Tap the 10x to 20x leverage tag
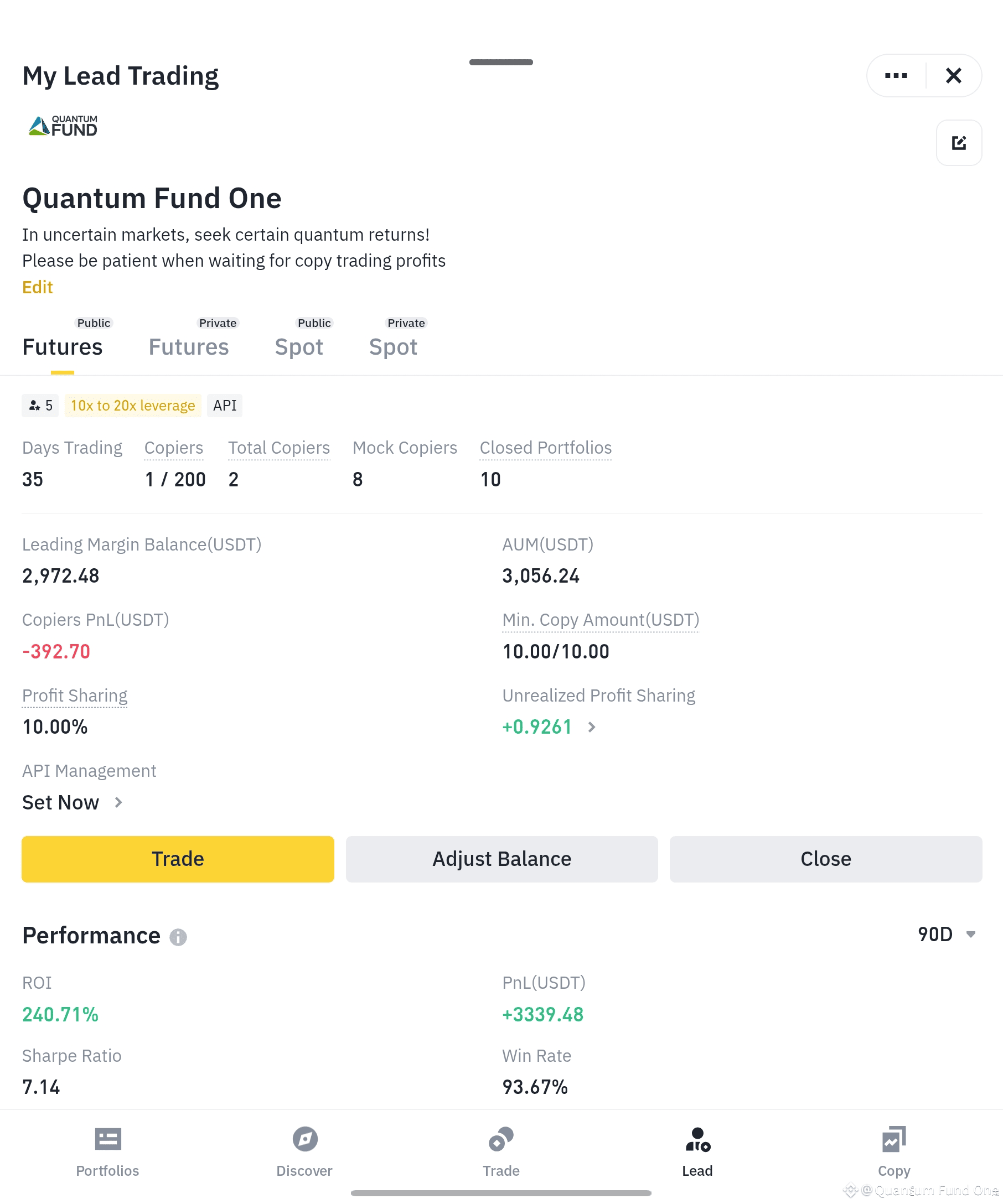 point(132,406)
